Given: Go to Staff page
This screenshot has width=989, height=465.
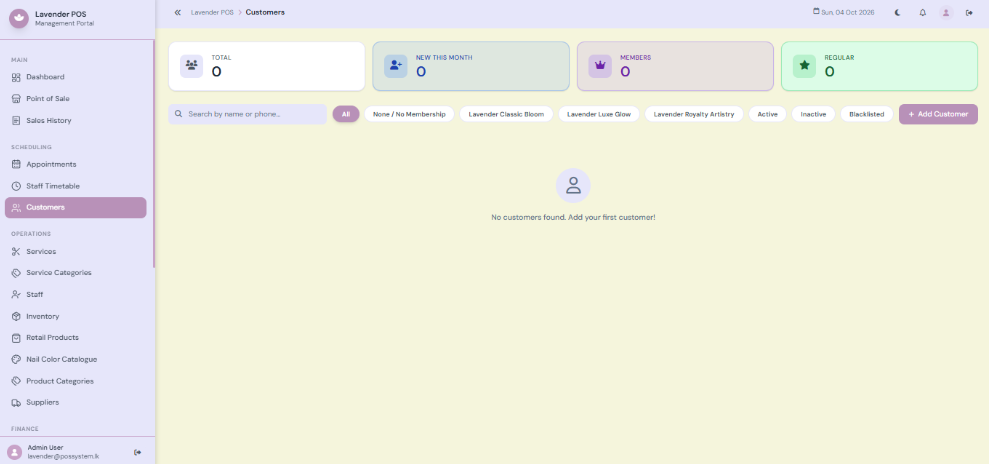Looking at the screenshot, I should [76, 295].
